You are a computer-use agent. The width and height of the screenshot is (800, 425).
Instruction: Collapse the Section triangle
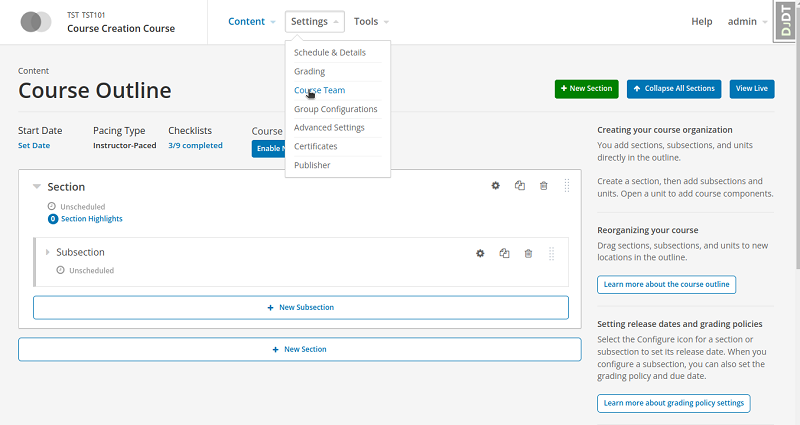(37, 187)
